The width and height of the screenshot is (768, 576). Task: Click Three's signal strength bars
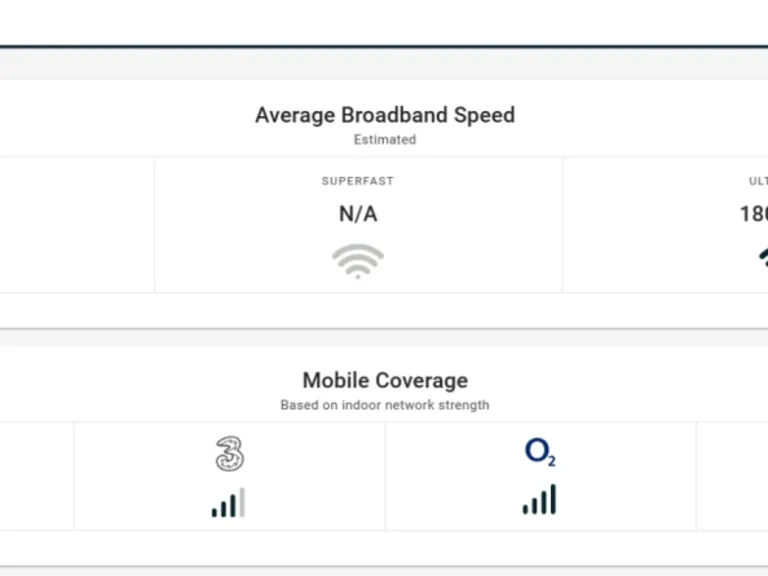[x=229, y=502]
